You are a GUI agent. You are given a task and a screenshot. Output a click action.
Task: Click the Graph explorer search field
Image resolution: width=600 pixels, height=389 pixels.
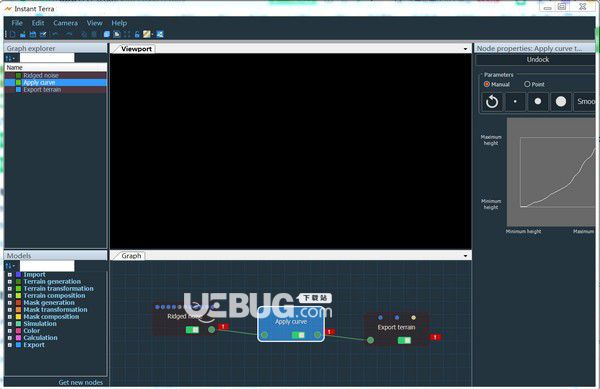[47, 58]
